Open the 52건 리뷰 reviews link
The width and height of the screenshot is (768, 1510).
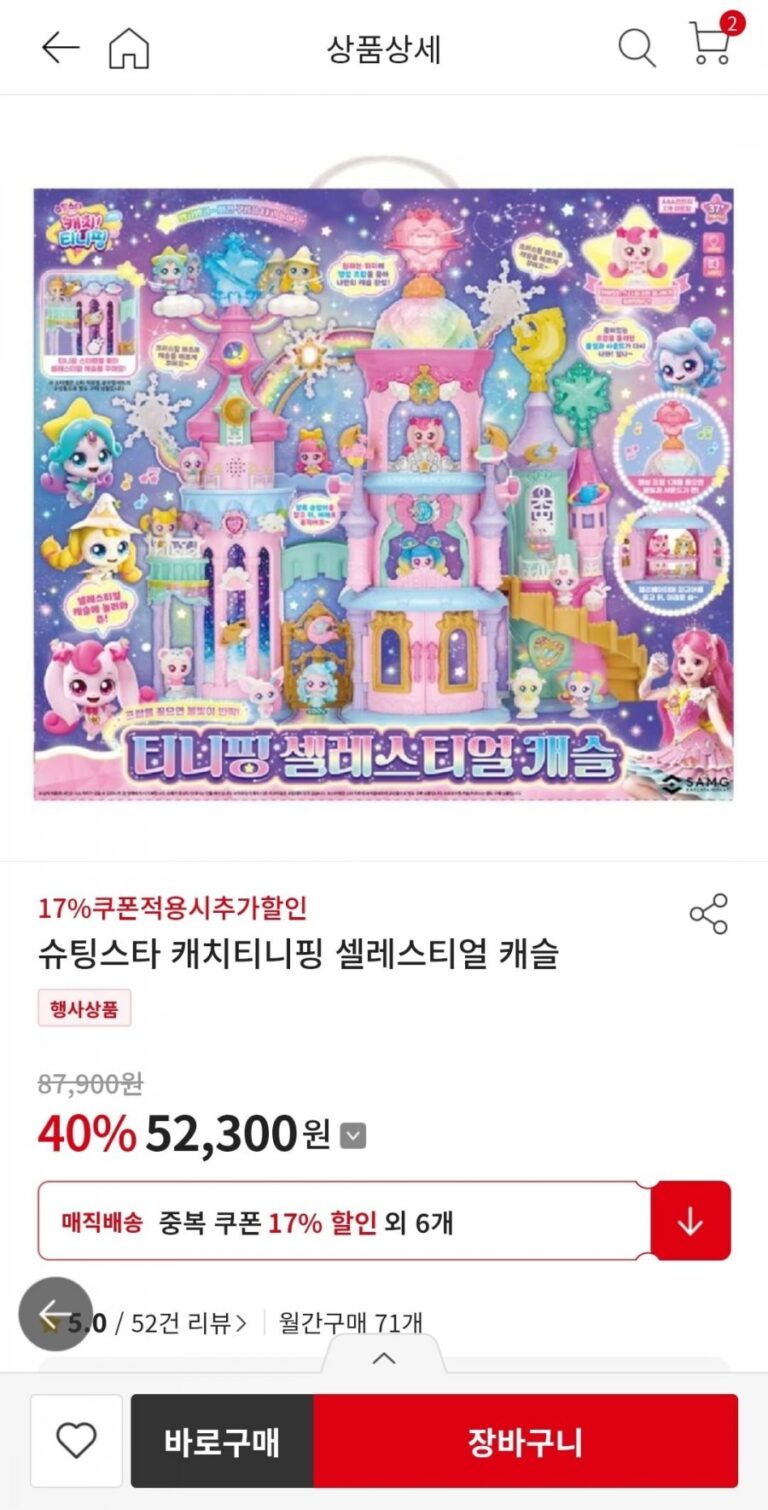(189, 1323)
